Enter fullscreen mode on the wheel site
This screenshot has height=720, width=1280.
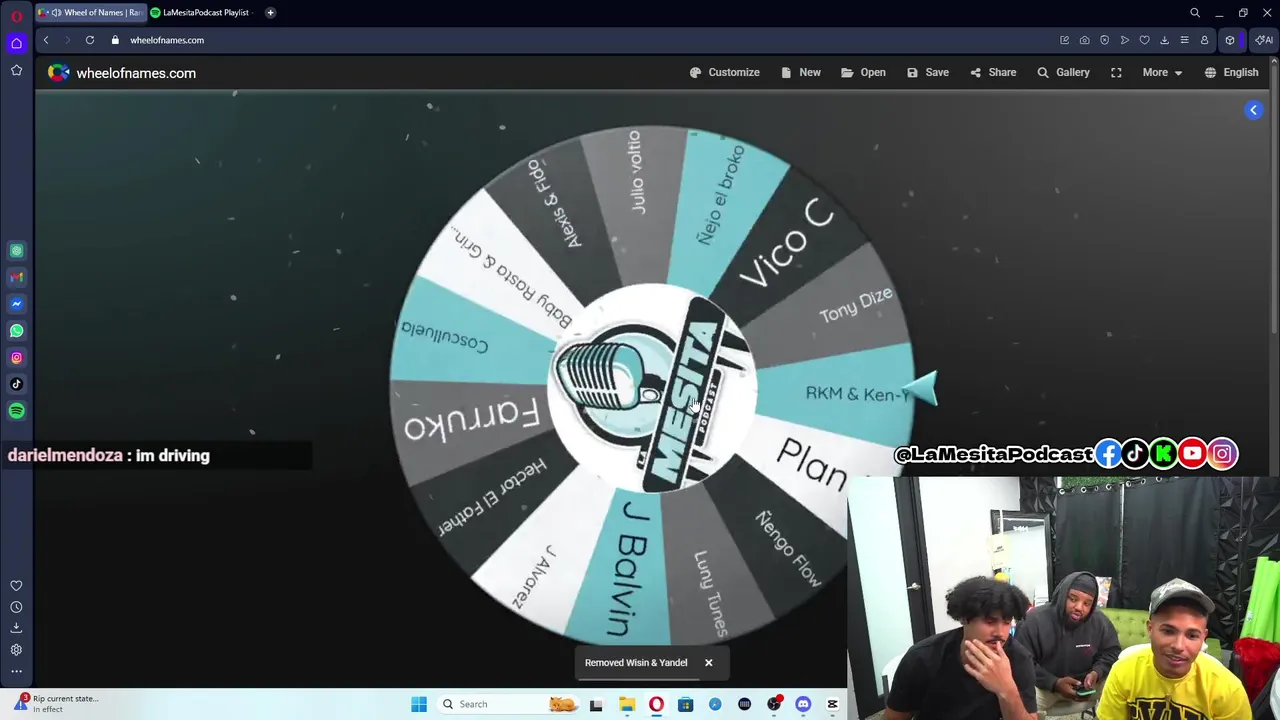tap(1116, 72)
